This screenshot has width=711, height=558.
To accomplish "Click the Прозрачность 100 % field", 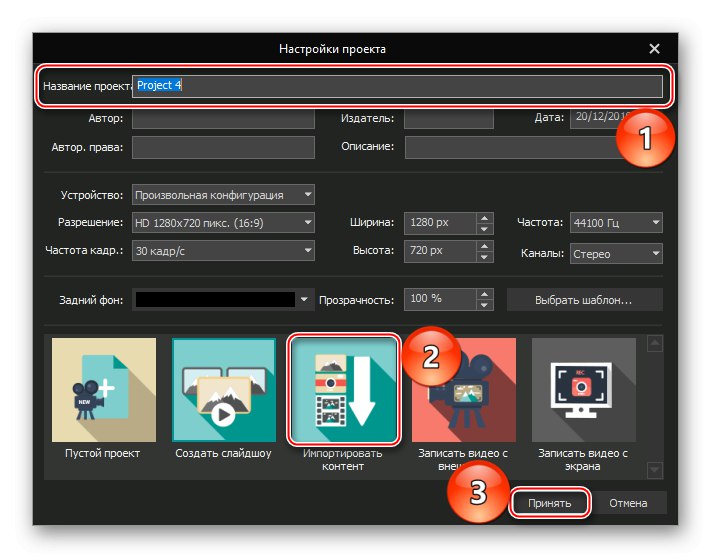I will coord(440,299).
